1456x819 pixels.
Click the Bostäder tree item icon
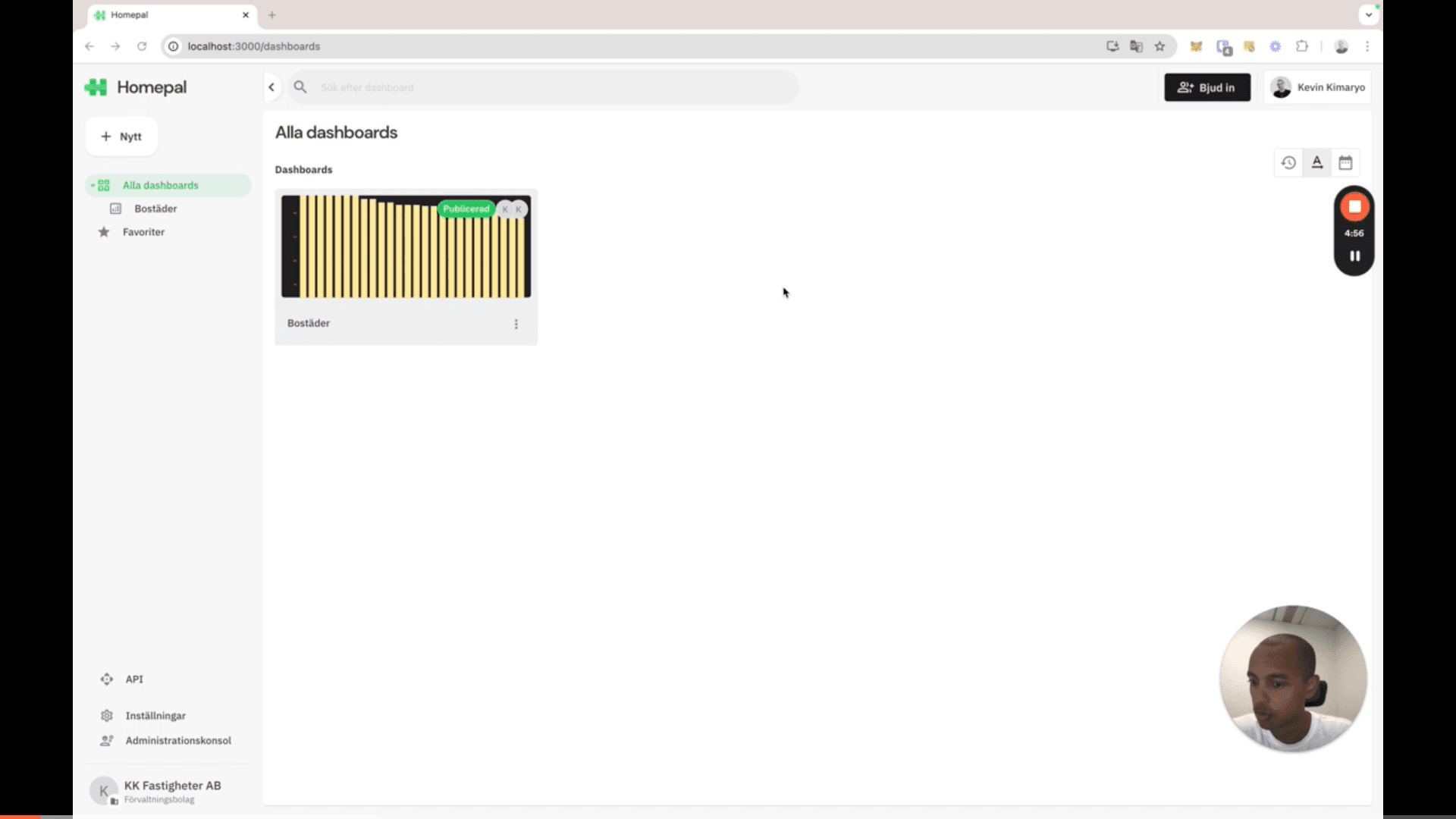[115, 209]
